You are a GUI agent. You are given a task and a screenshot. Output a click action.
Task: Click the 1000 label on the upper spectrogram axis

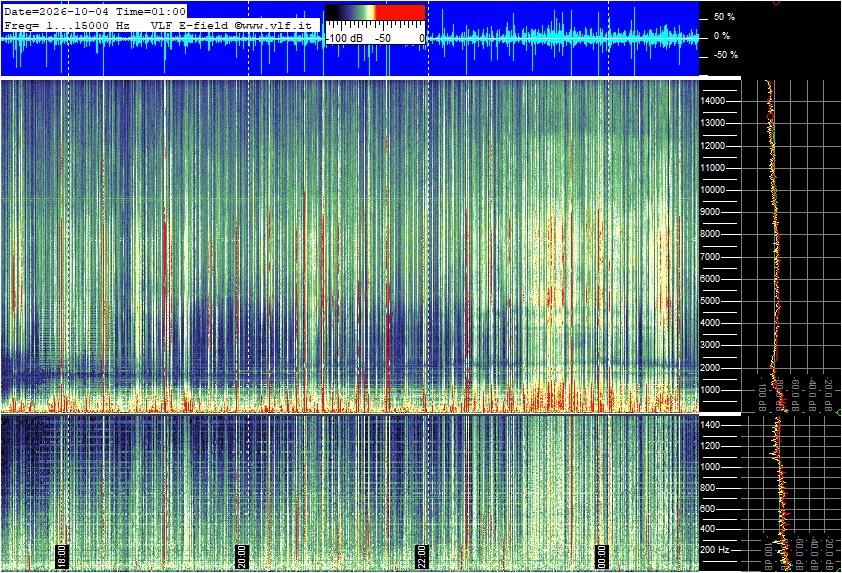point(710,390)
